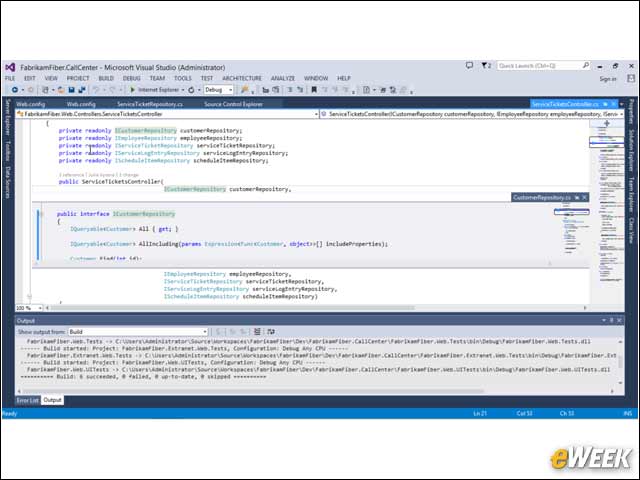This screenshot has width=640, height=480.
Task: Click the Sign in link
Action: point(608,79)
